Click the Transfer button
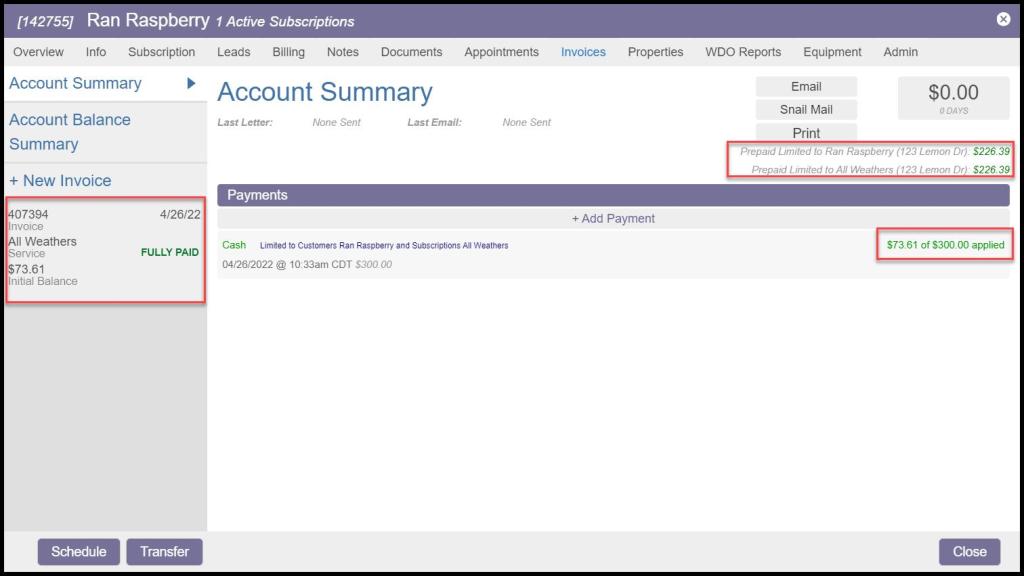1024x576 pixels. click(x=164, y=552)
